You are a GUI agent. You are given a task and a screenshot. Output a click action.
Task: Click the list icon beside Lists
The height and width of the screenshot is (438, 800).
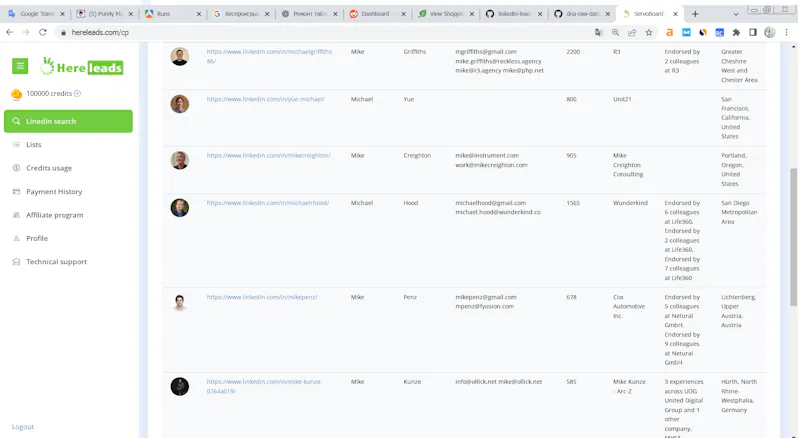tap(16, 144)
